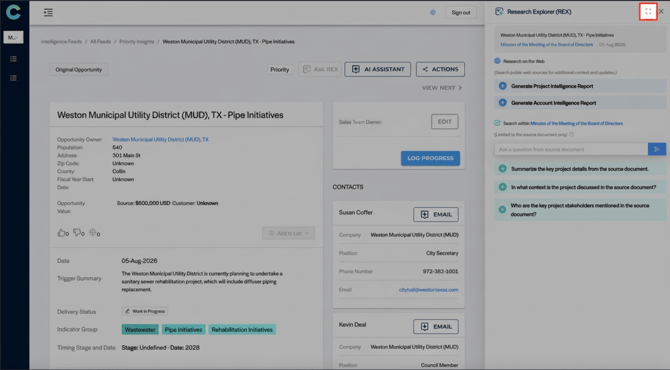
Task: Click the Log Progress button
Action: 430,158
